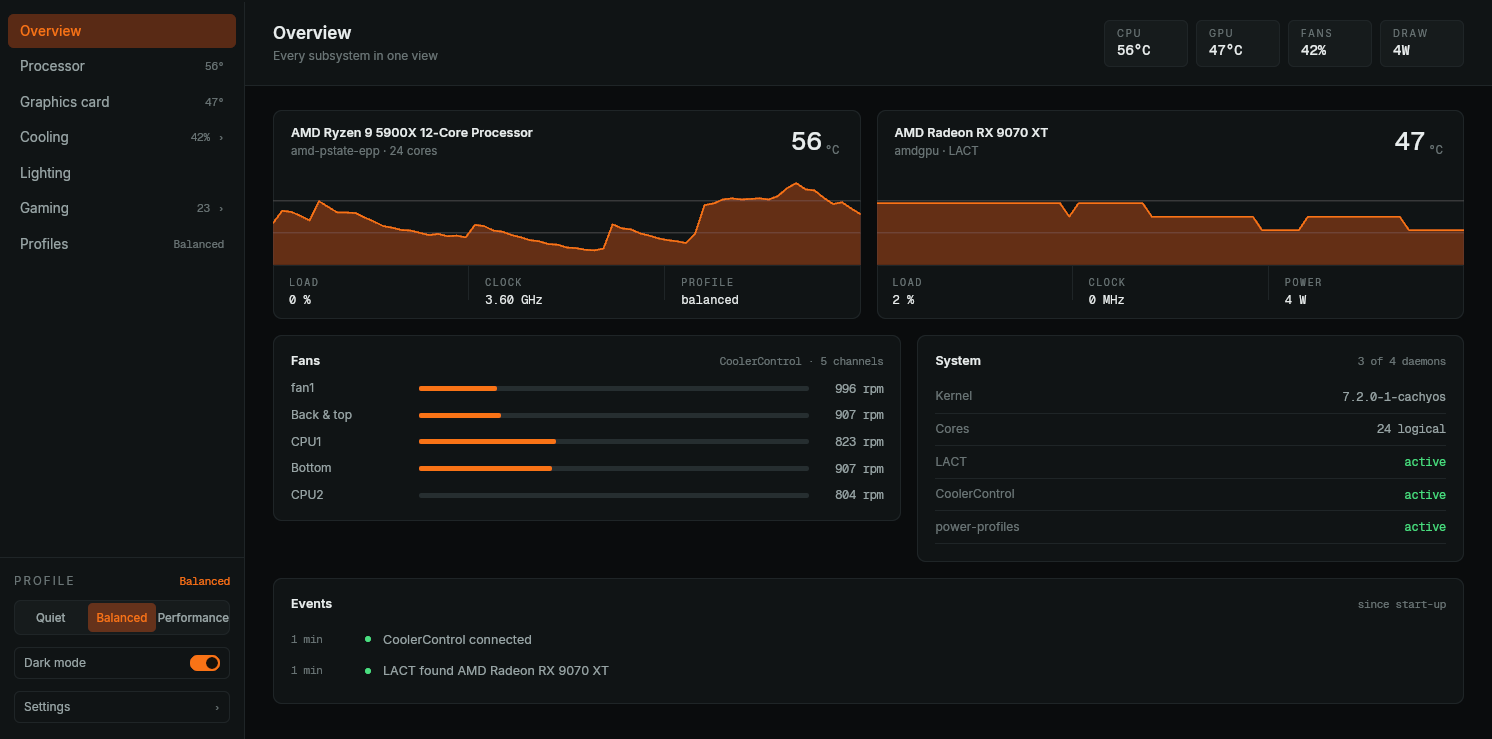Click the CPU2 fan speed bar
The height and width of the screenshot is (739, 1492).
click(x=614, y=495)
